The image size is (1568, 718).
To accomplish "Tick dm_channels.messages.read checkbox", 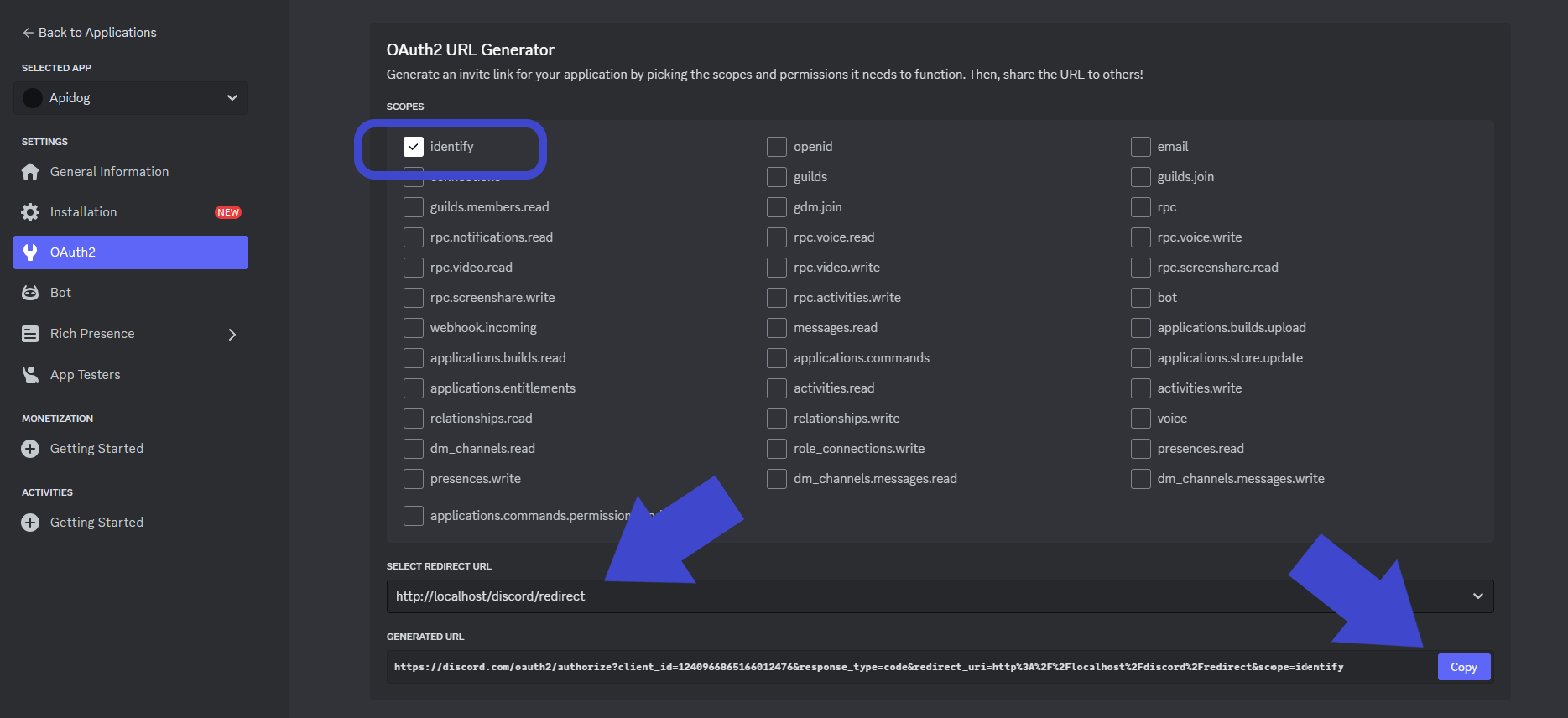I will [777, 479].
